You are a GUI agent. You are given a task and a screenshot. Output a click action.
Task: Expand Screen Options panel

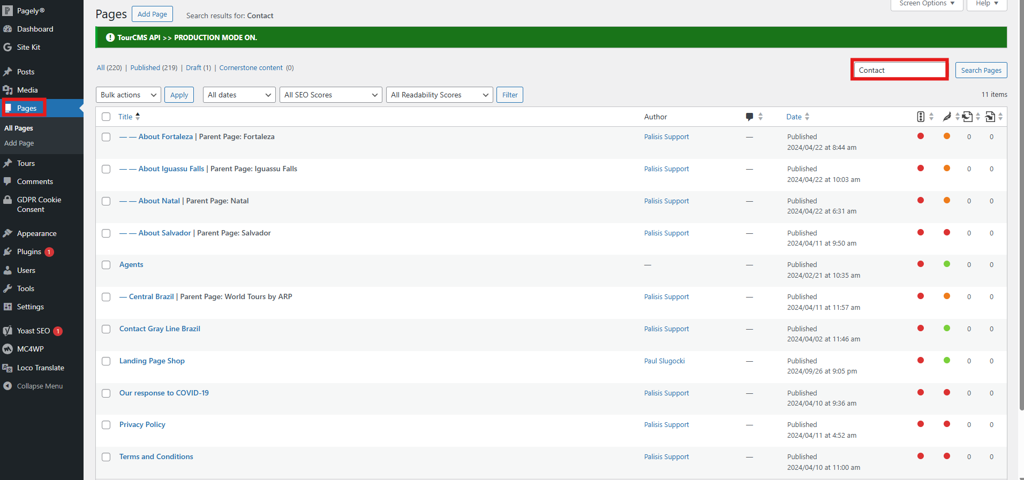(x=927, y=4)
